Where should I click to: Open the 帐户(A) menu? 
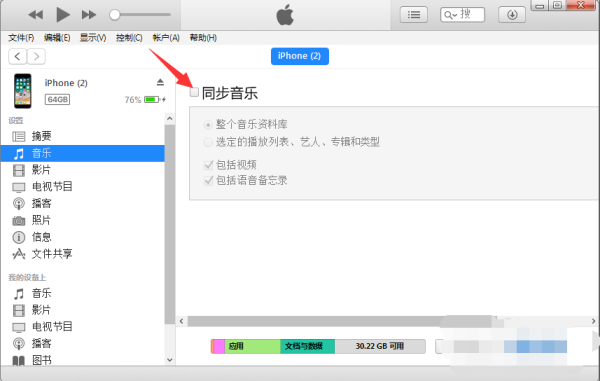click(166, 38)
